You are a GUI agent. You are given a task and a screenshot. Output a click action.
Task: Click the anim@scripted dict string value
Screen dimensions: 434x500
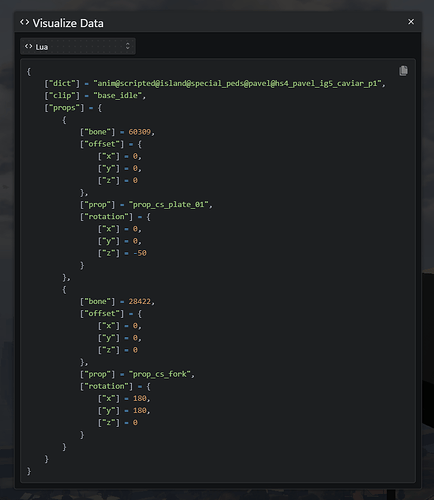click(237, 83)
